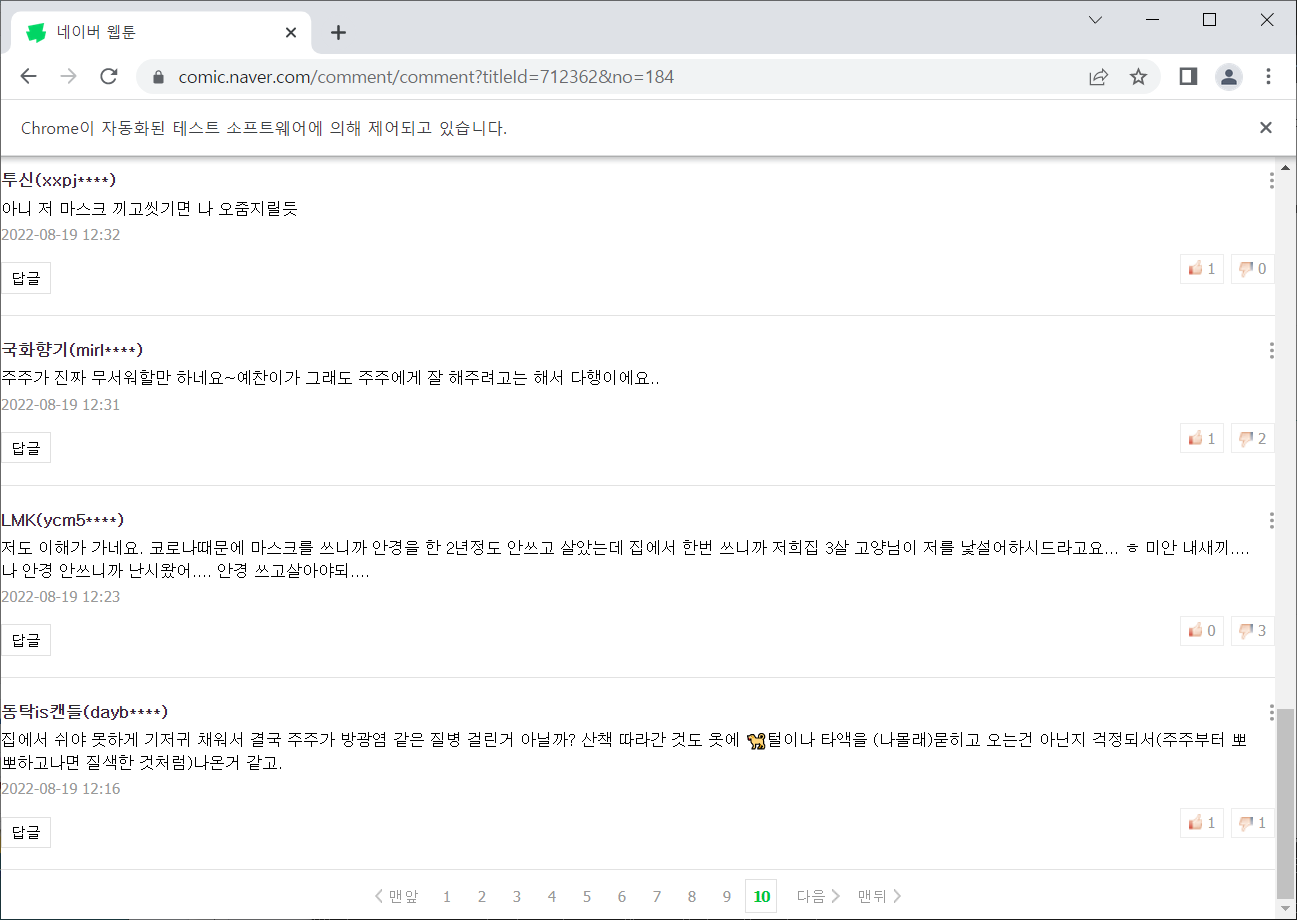
Task: Bookmark this page with the star icon
Action: click(1138, 77)
